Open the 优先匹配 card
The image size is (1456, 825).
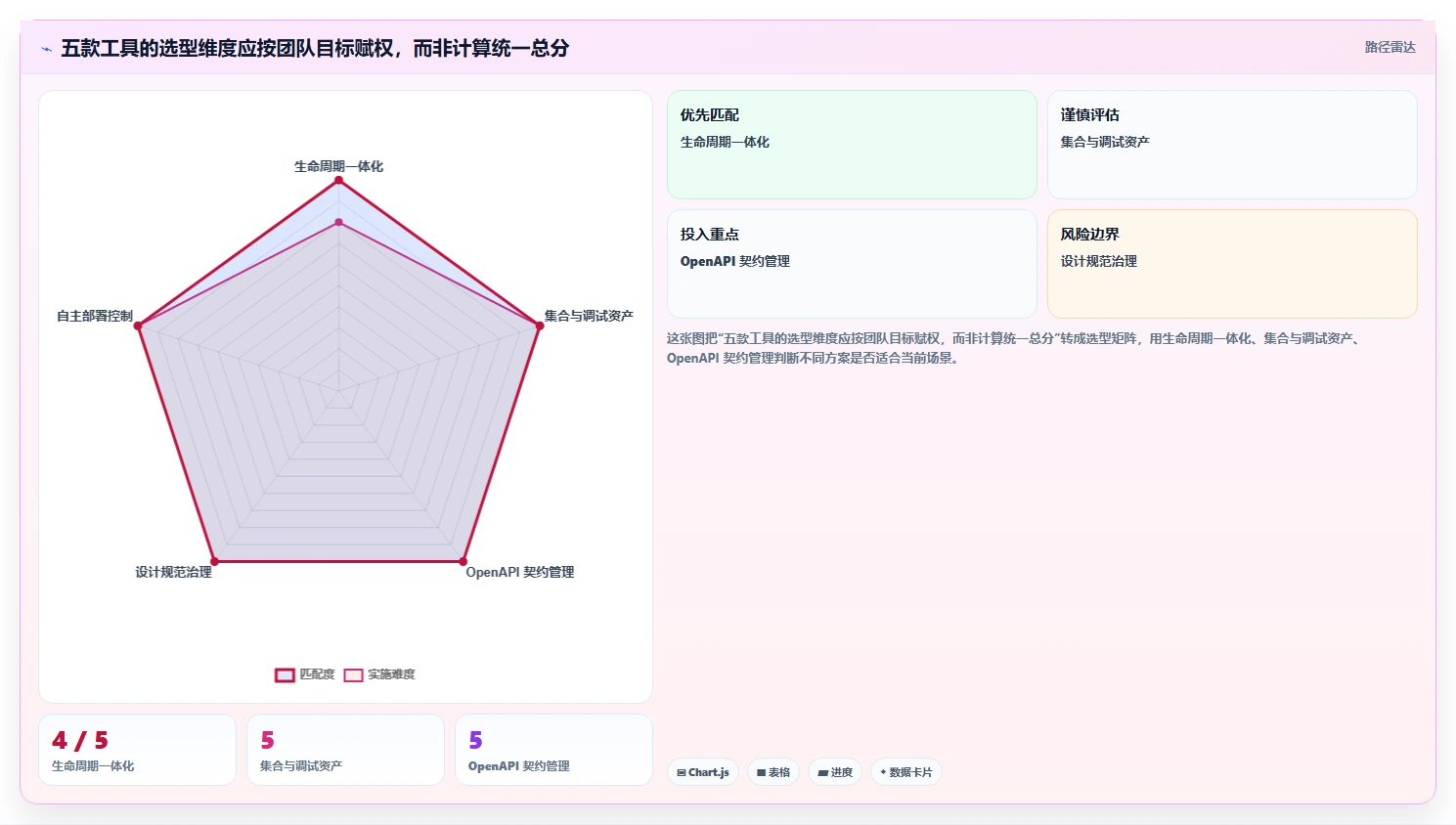tap(852, 145)
